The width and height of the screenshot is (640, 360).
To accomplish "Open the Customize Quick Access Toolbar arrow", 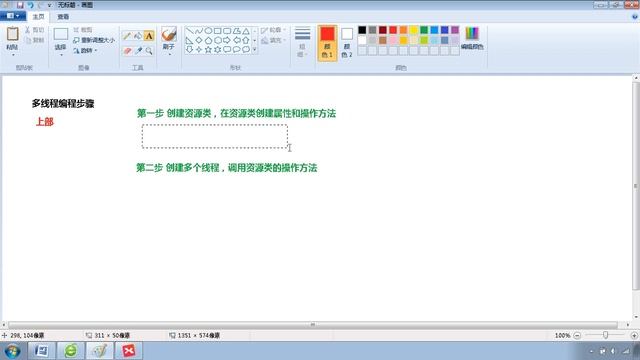I will pyautogui.click(x=49, y=5).
